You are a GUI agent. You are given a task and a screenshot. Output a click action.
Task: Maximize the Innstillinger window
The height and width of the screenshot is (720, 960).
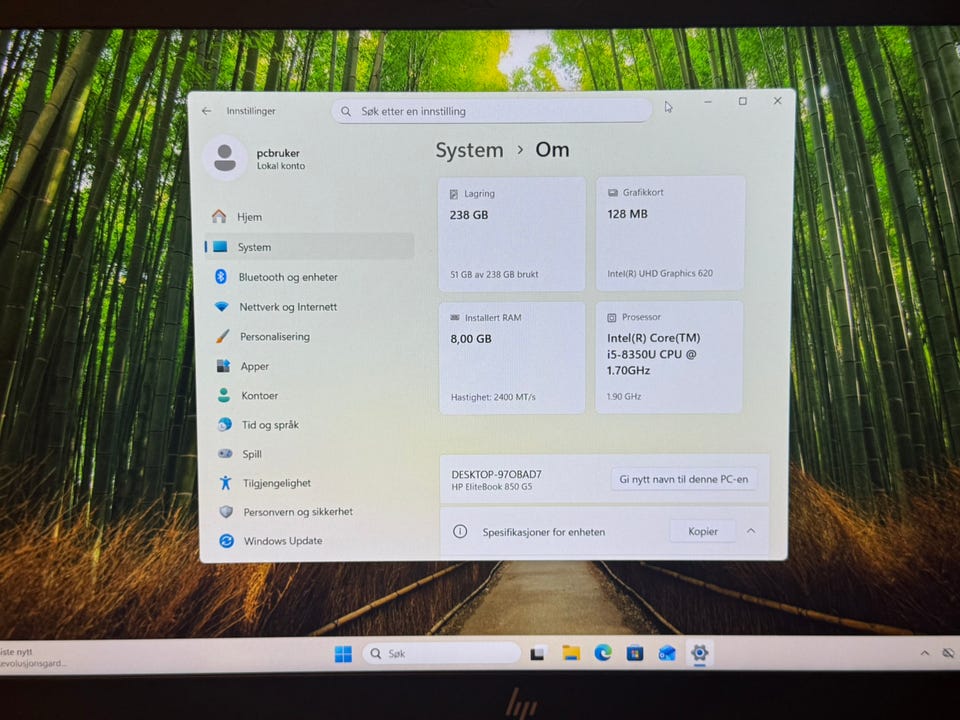(x=743, y=101)
